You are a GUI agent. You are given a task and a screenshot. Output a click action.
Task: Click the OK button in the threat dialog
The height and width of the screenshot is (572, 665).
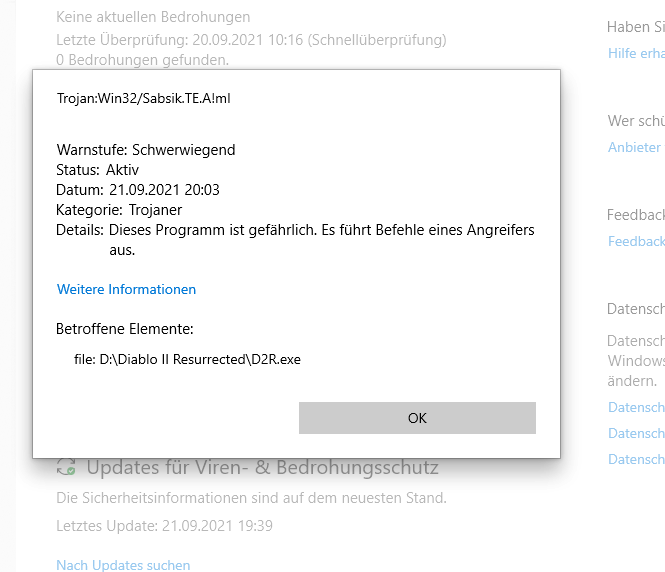tap(417, 418)
